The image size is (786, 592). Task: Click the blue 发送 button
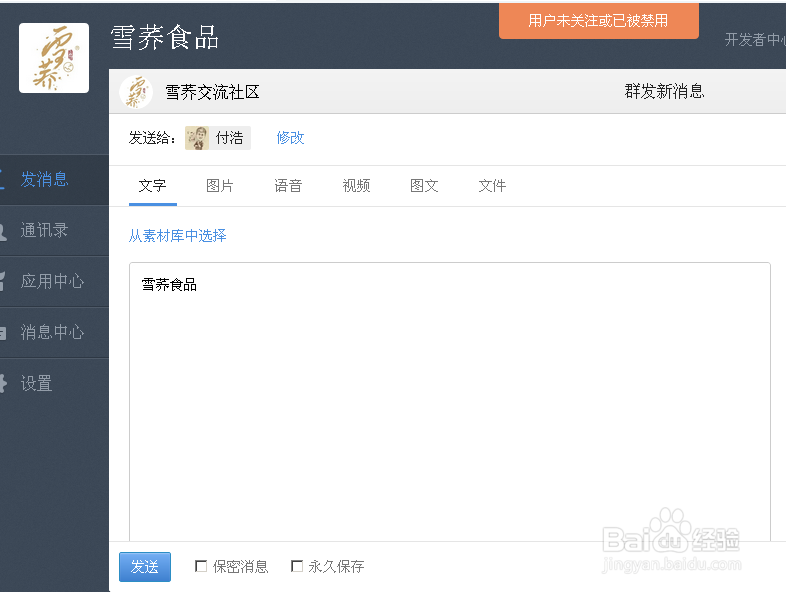(x=145, y=567)
